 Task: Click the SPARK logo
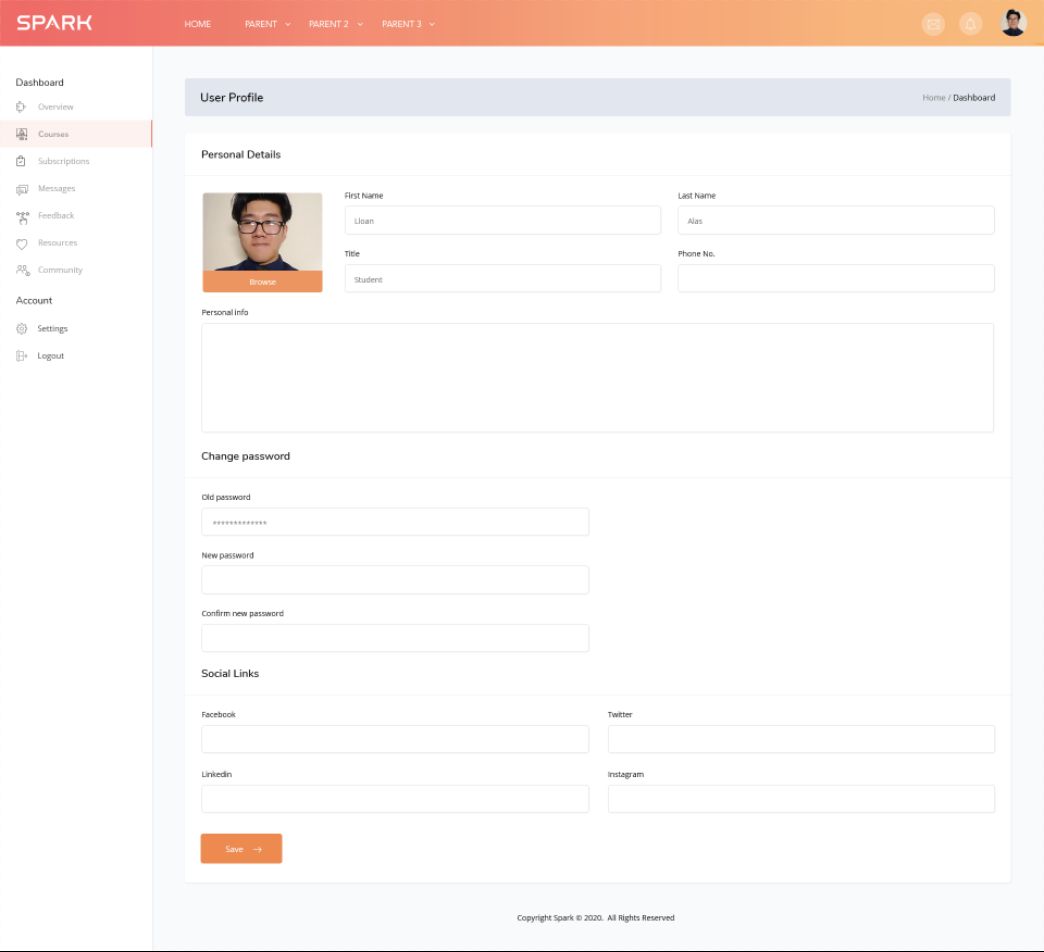[x=54, y=23]
